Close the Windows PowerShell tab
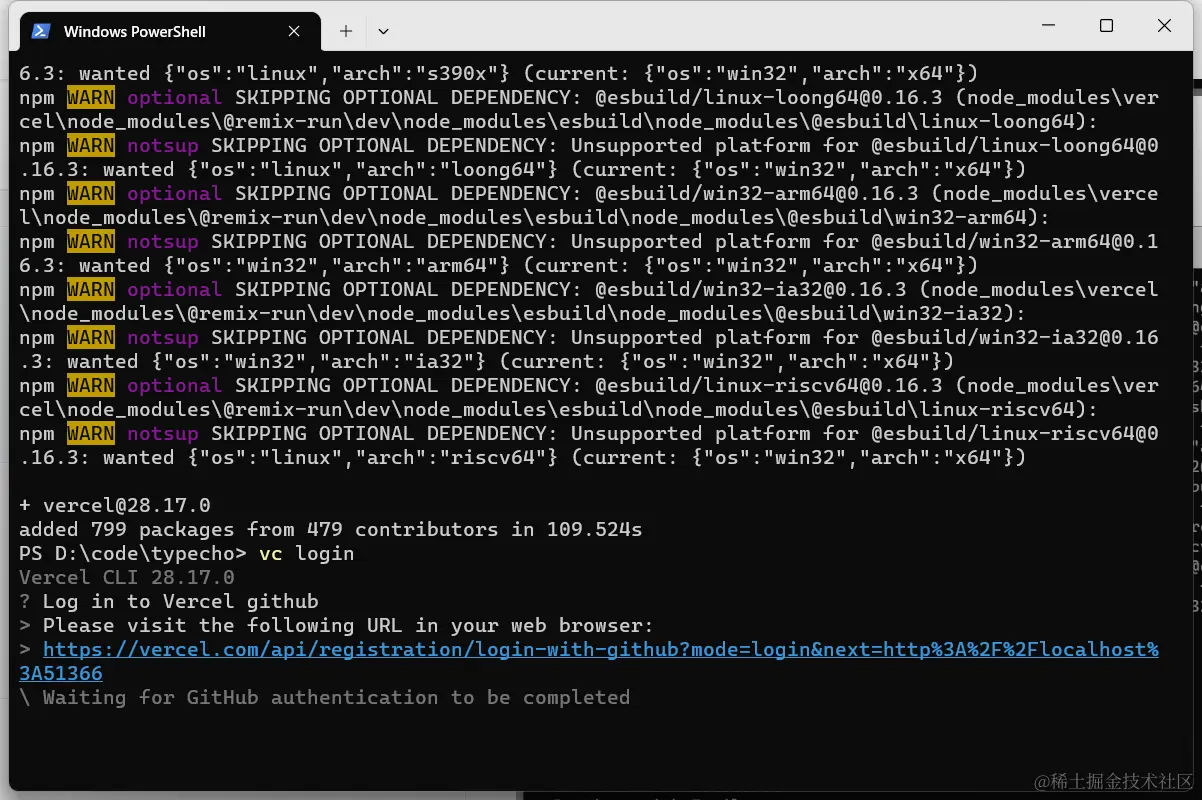 [294, 31]
